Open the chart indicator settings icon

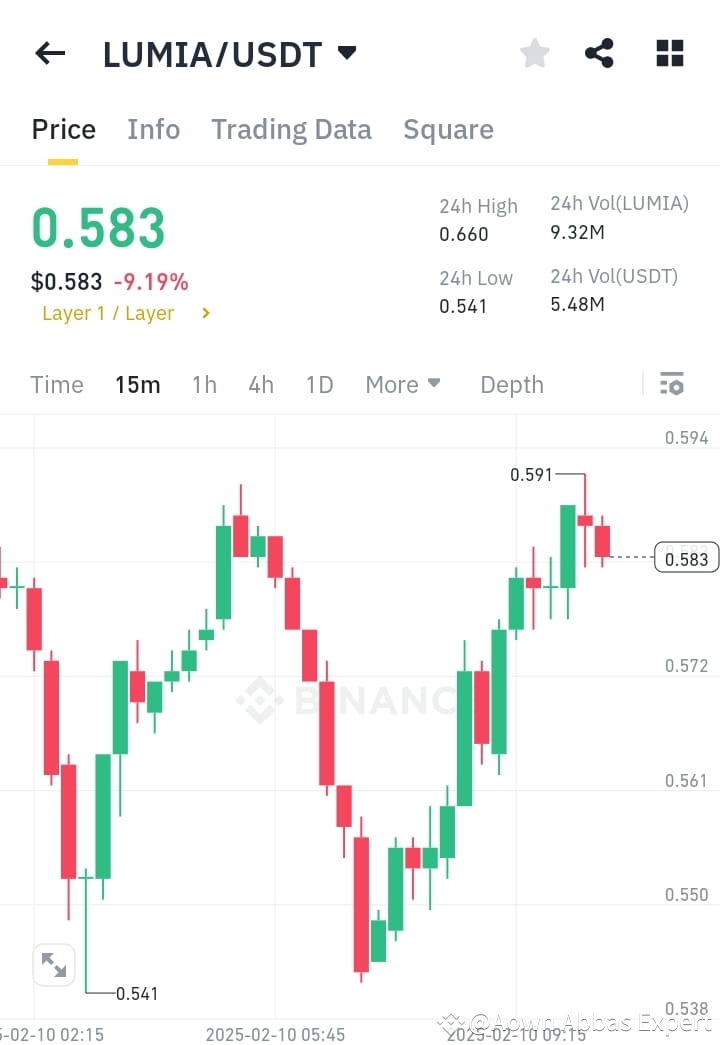click(671, 384)
